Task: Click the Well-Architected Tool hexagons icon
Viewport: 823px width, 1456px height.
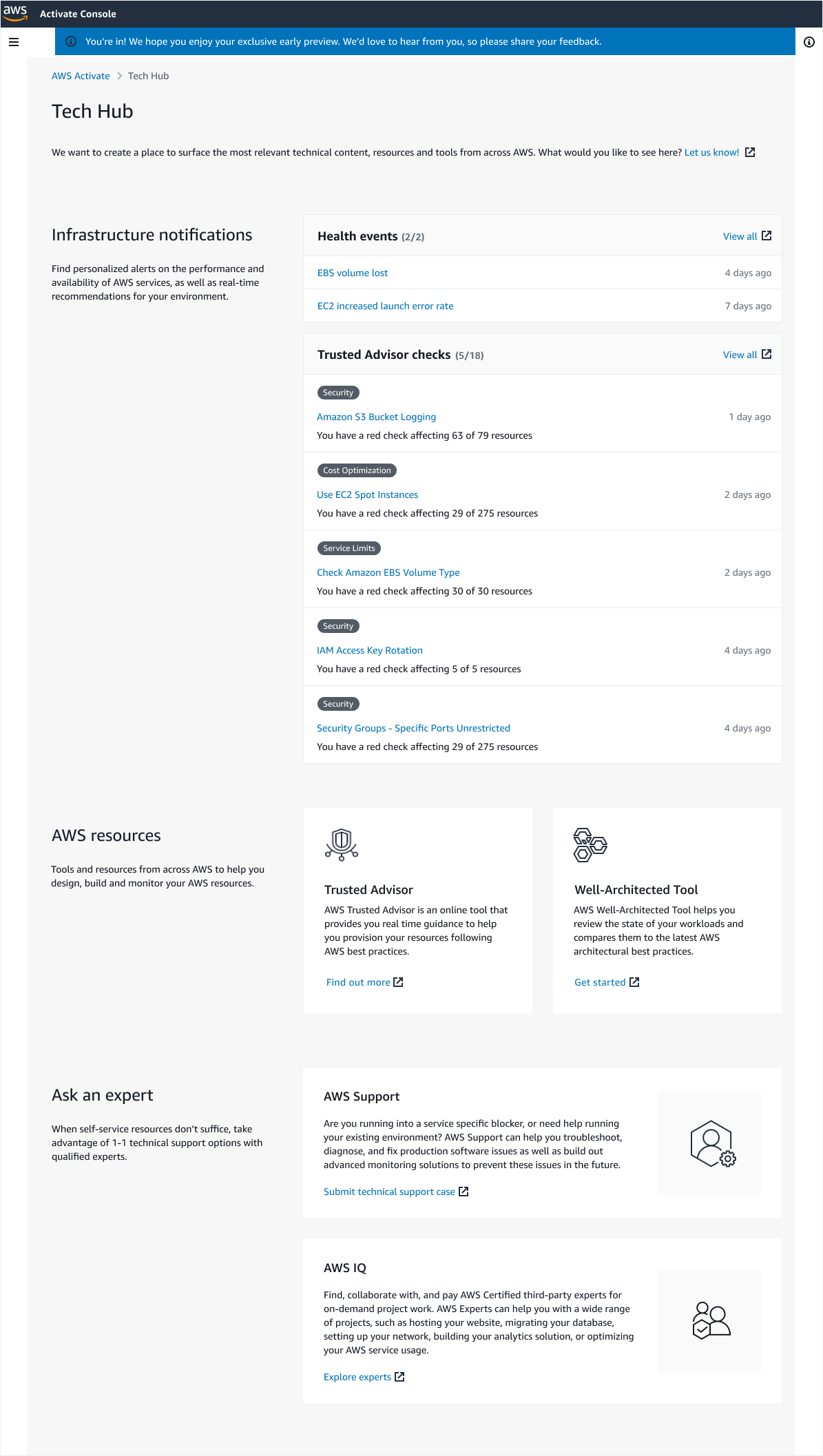Action: (x=590, y=845)
